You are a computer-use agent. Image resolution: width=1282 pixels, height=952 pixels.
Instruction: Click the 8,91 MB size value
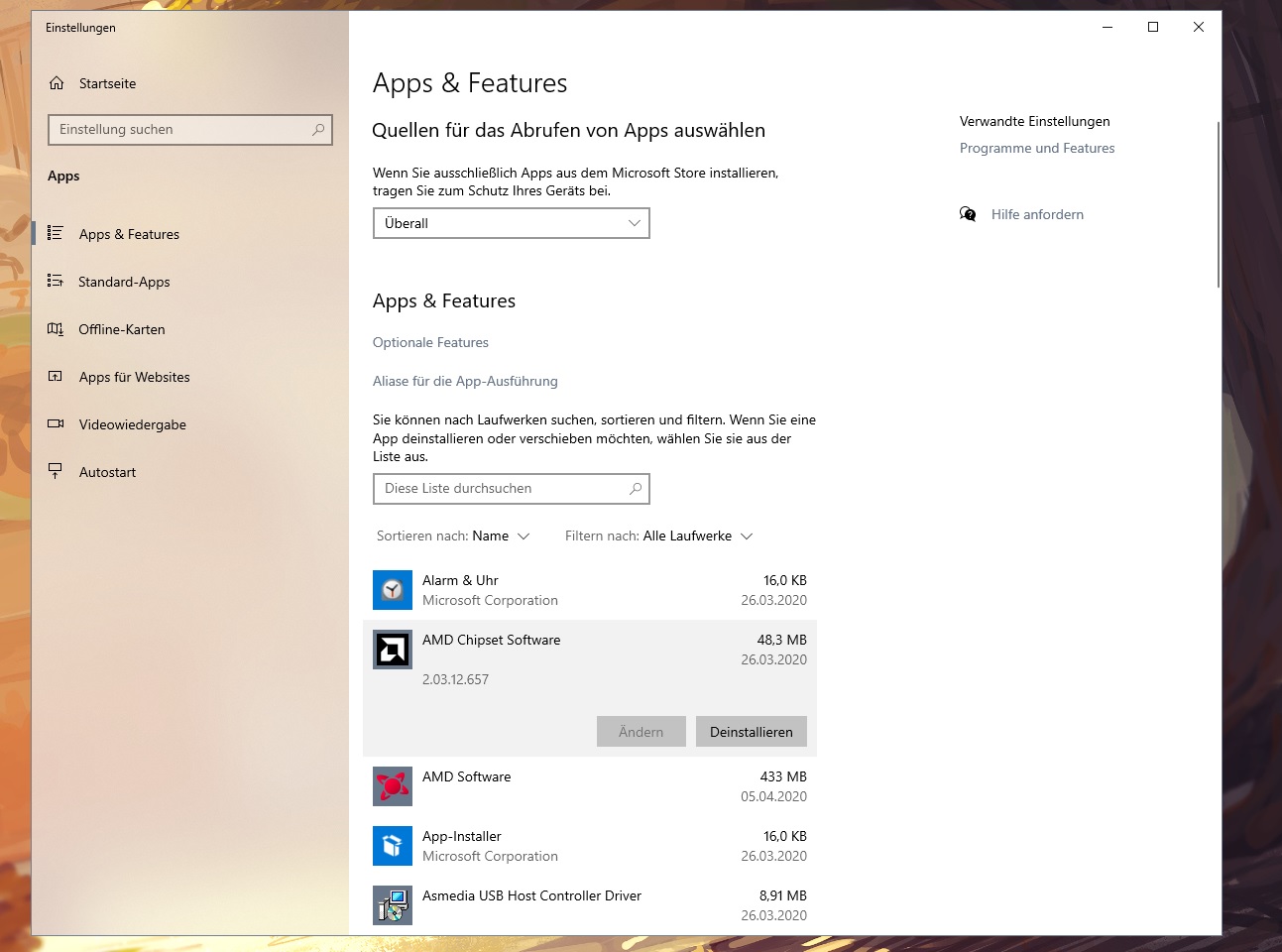pyautogui.click(x=783, y=895)
